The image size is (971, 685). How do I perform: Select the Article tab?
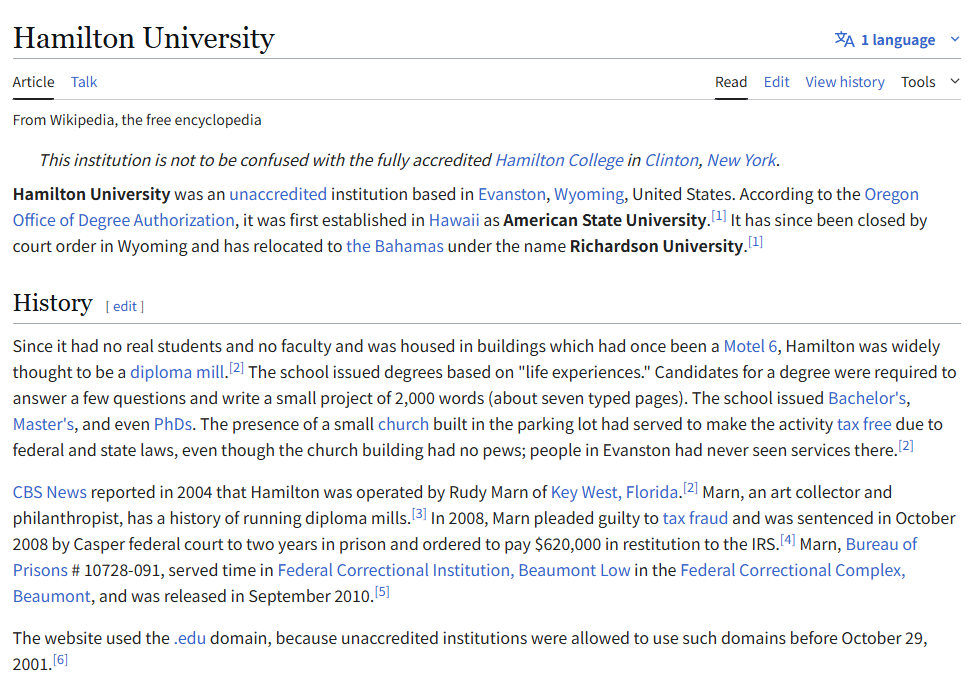(33, 82)
